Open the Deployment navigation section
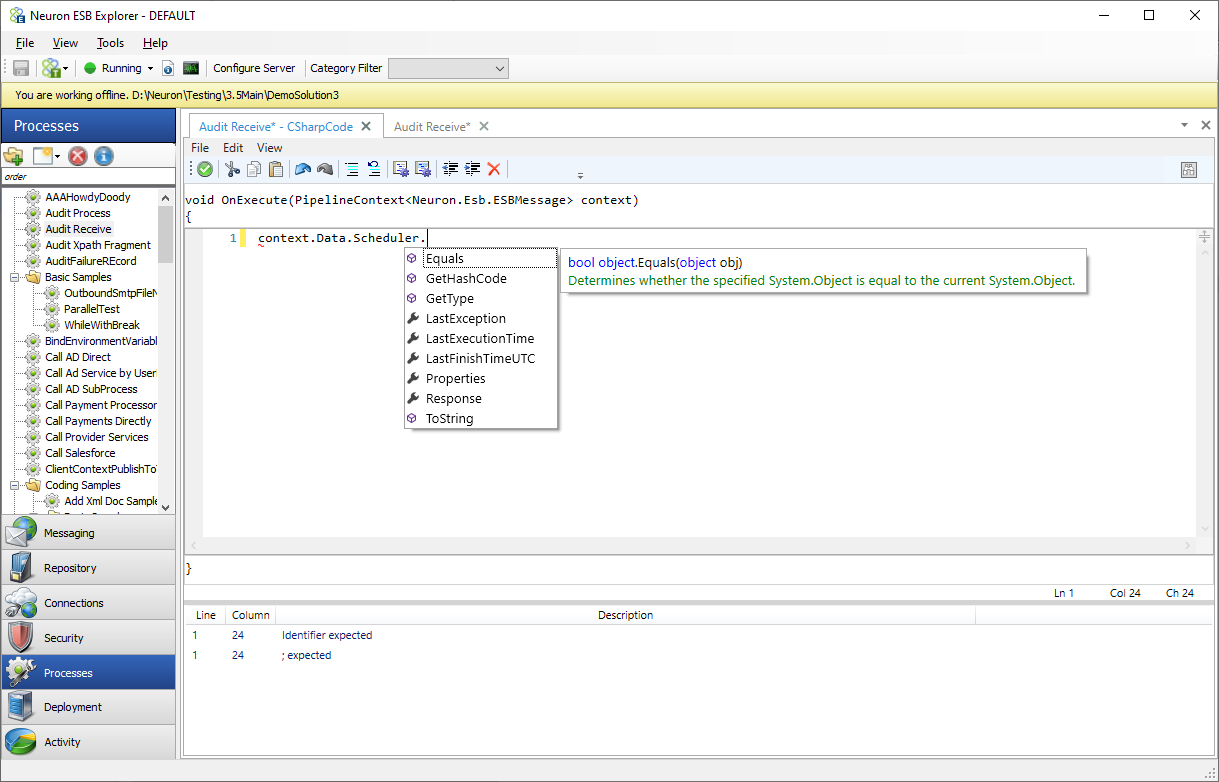The width and height of the screenshot is (1219, 782). [88, 707]
